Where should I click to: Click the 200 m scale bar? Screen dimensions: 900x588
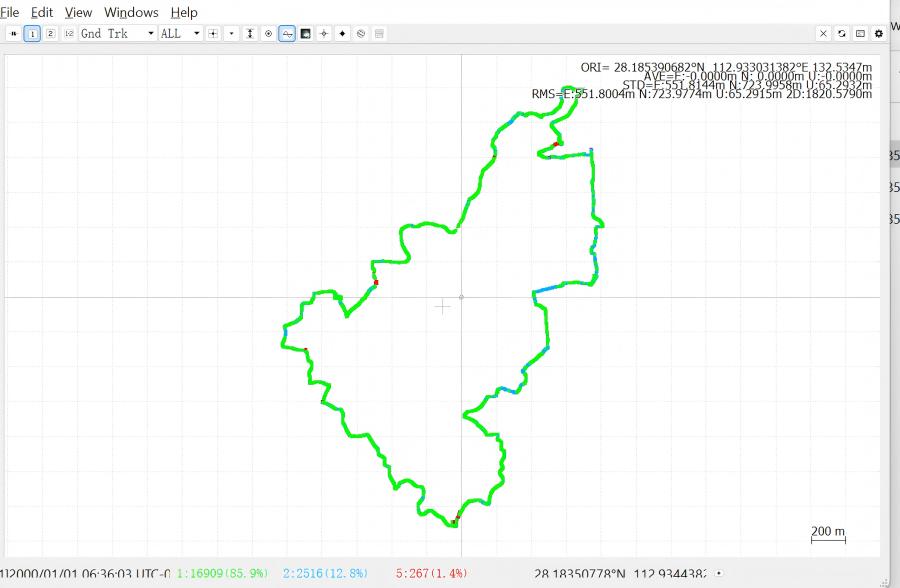[828, 533]
